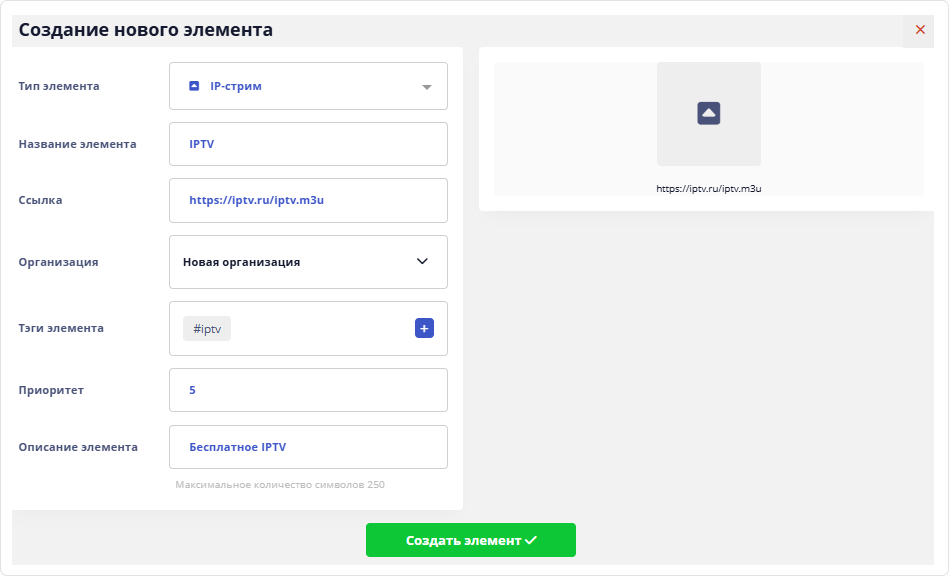Click the stream preview thumbnail

click(709, 114)
